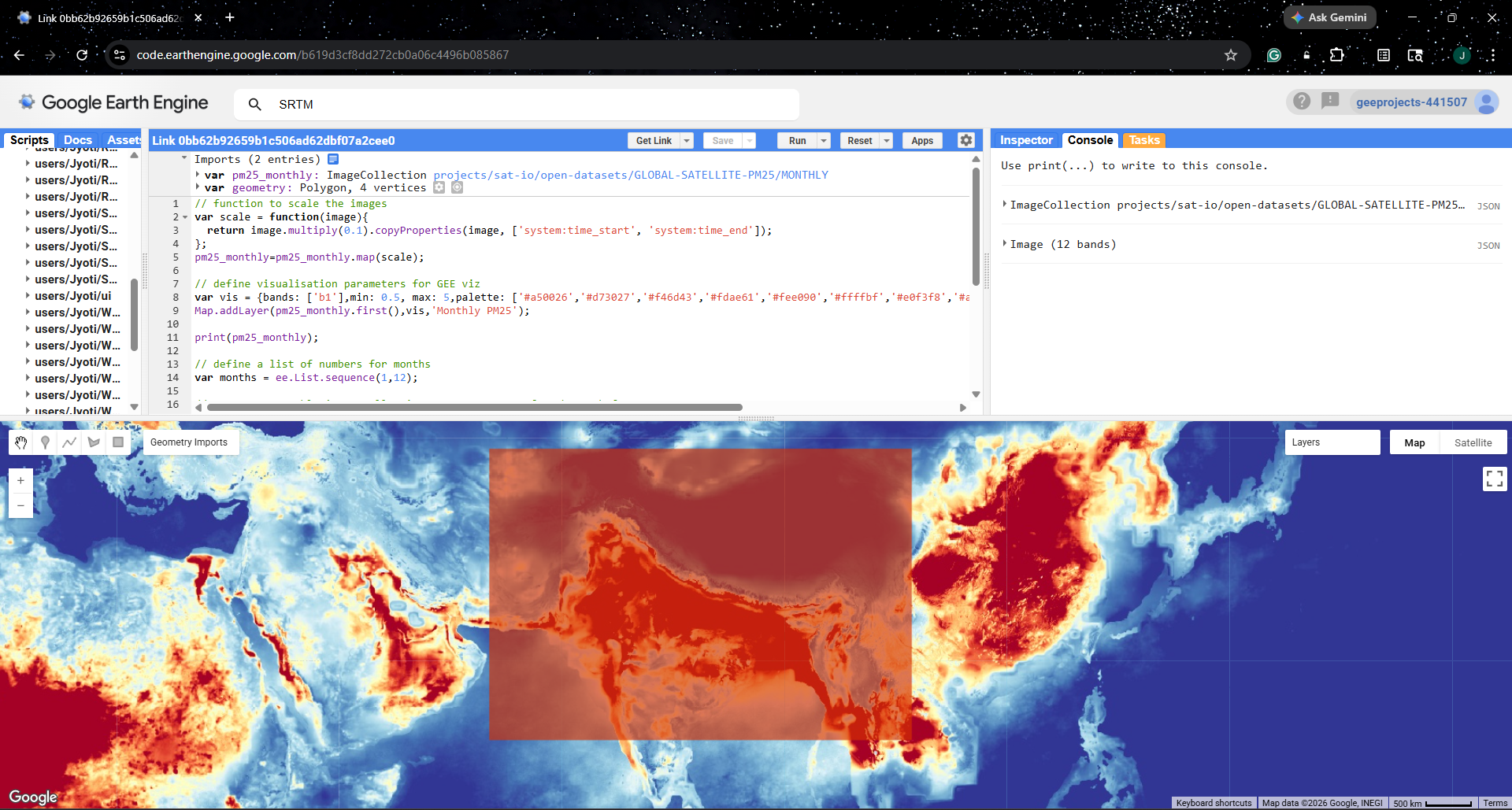Click geometry locate target icon in imports
Image resolution: width=1512 pixels, height=810 pixels.
(457, 187)
